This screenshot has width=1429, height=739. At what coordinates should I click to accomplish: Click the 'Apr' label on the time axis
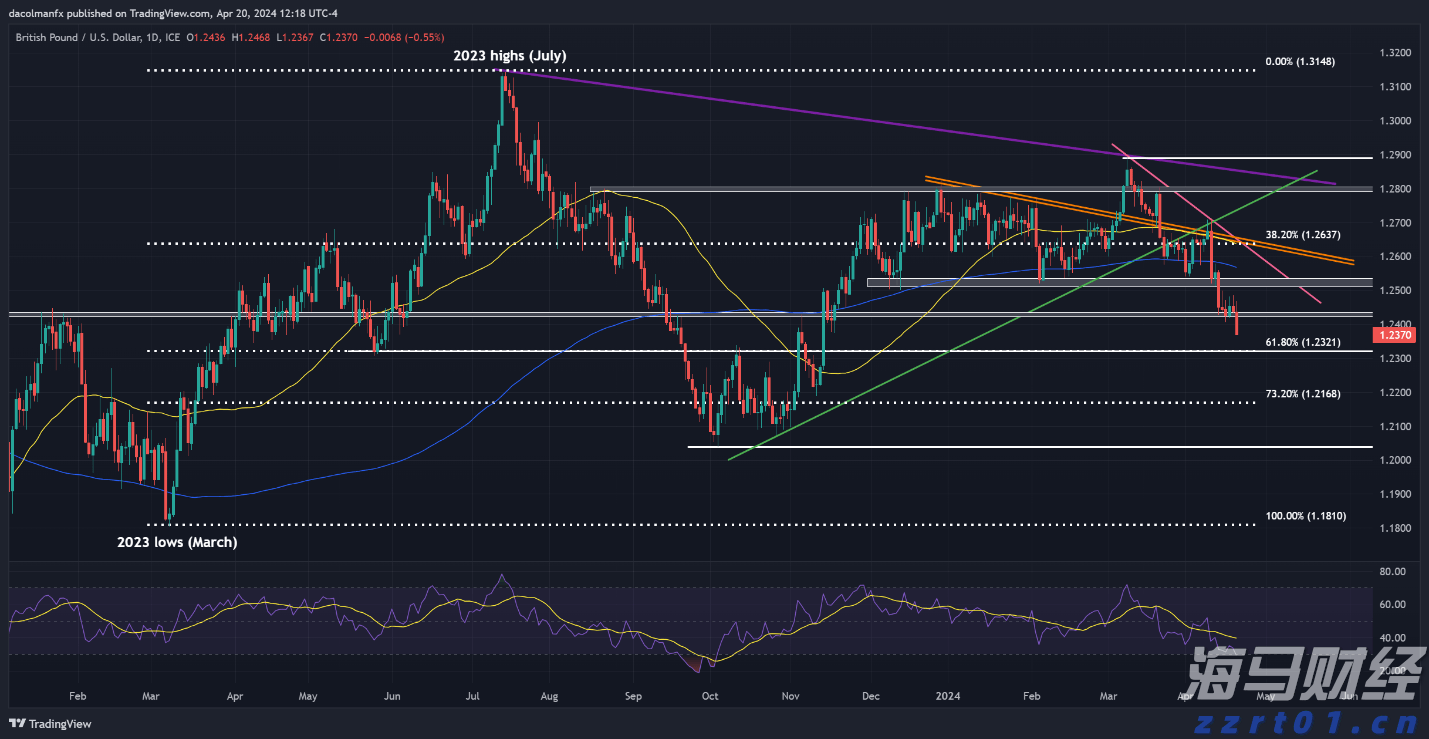click(236, 694)
